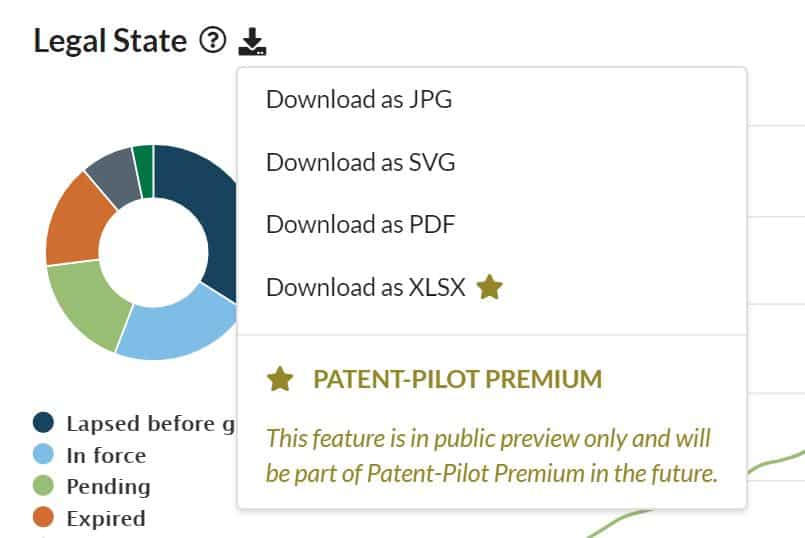
Task: Click the public preview notice text
Action: pyautogui.click(x=491, y=456)
